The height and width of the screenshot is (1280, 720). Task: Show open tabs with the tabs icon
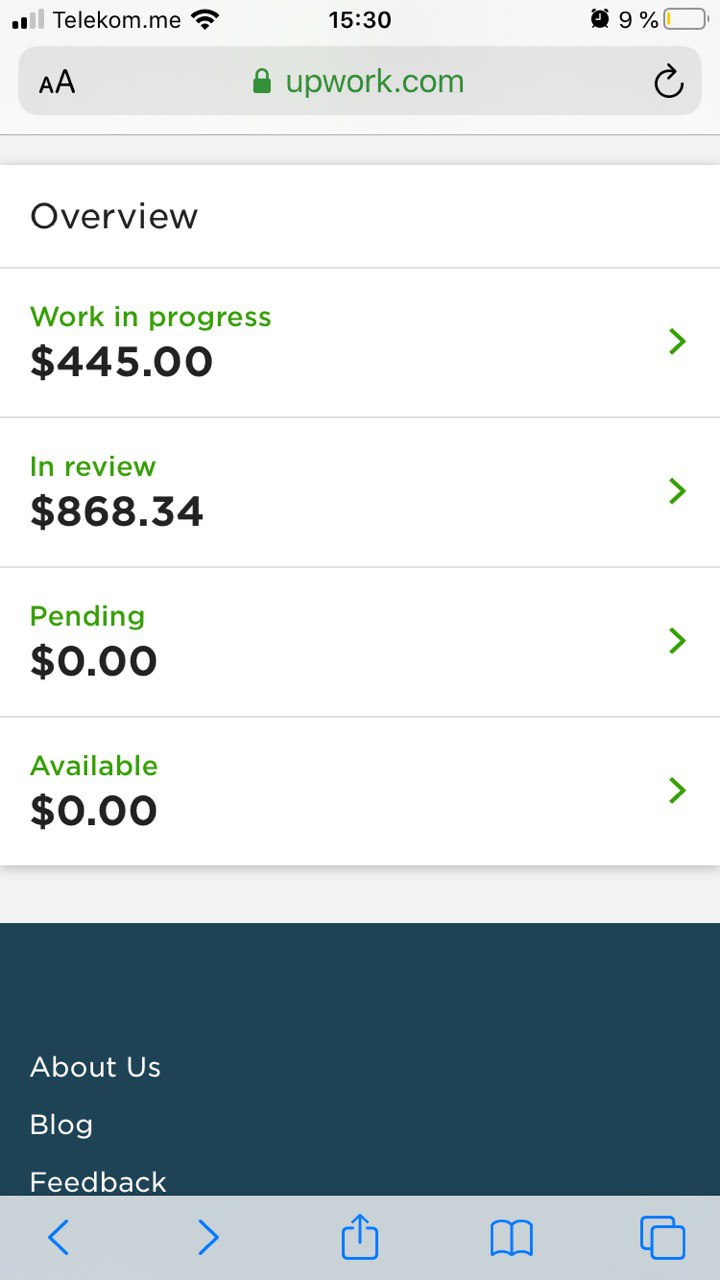(662, 1238)
